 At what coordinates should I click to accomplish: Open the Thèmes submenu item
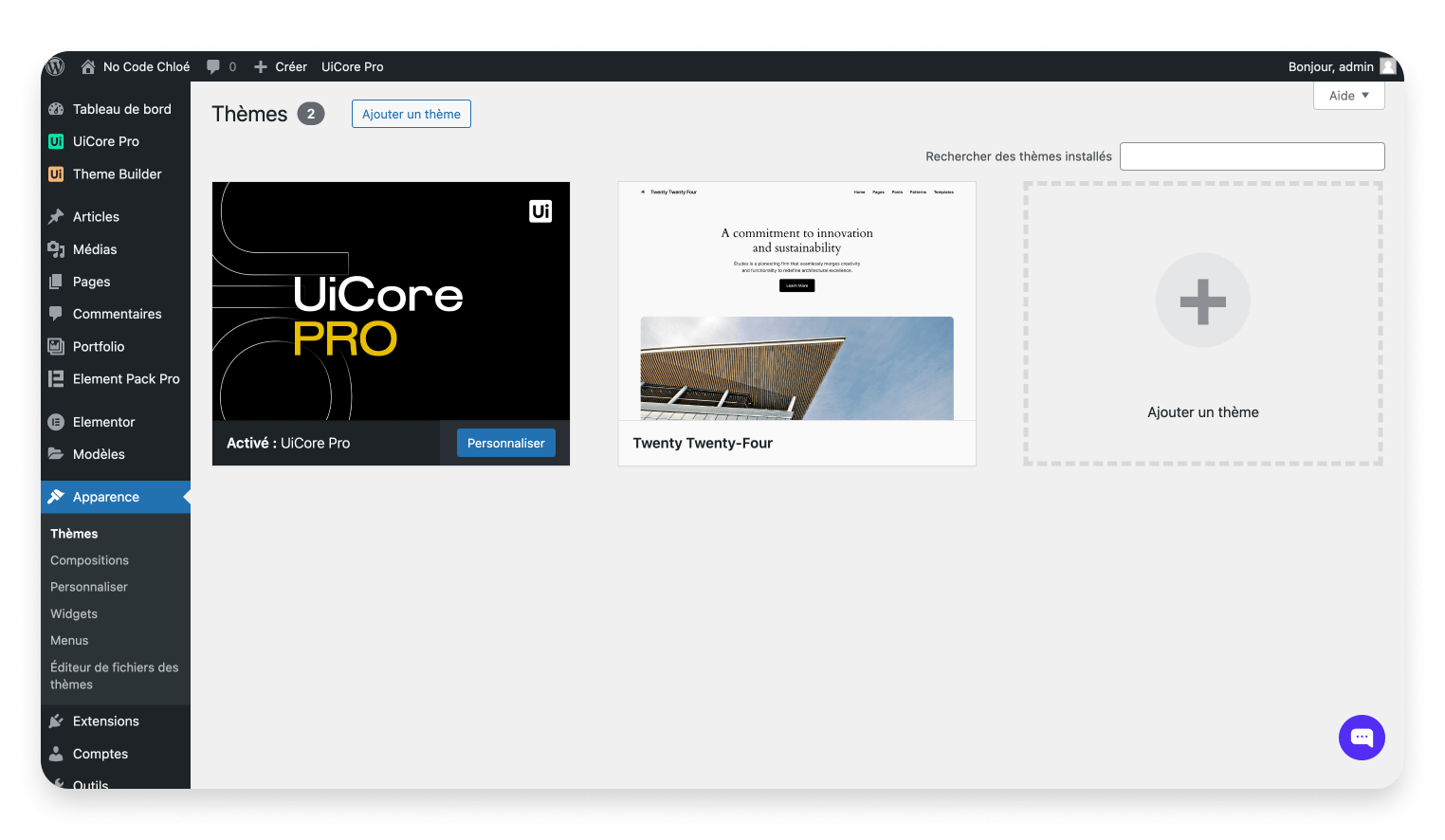(x=74, y=534)
